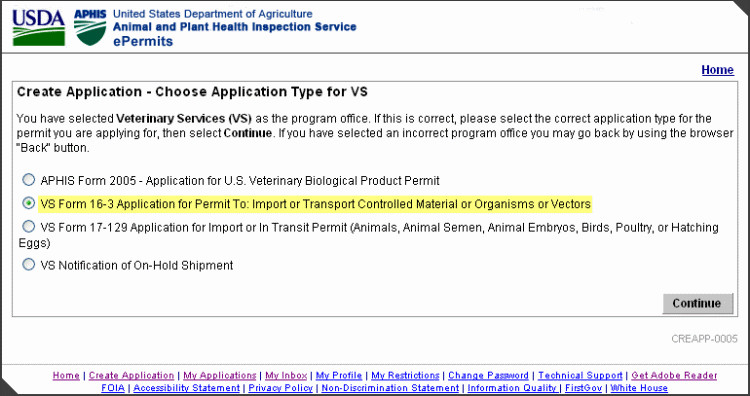Choose VS Form 17-129 radio option
Screen dimensions: 750x396
click(x=29, y=226)
